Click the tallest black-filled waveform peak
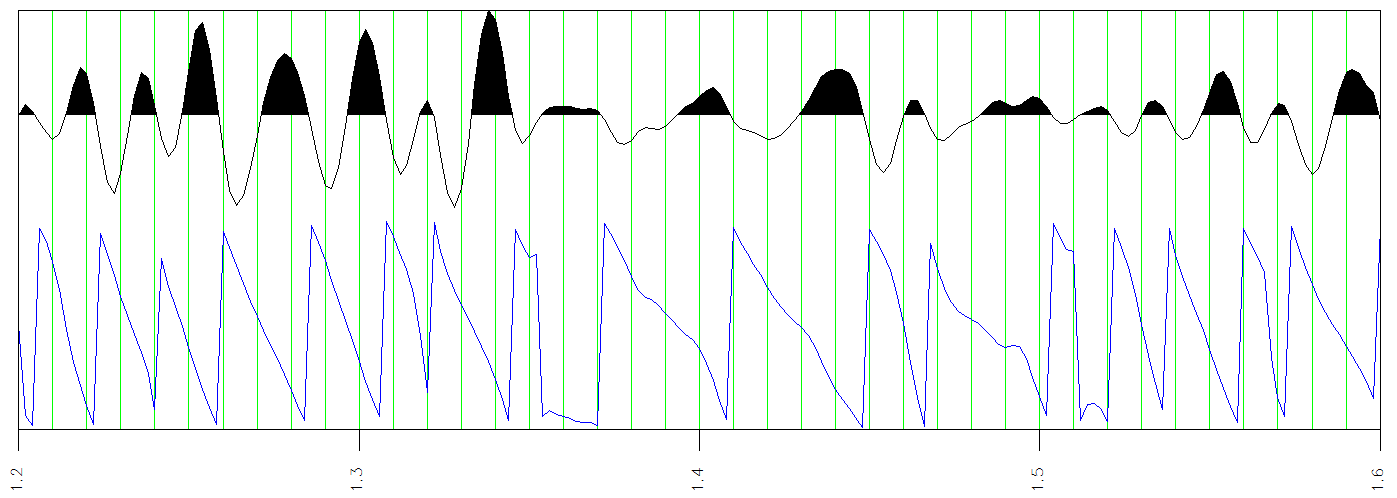The height and width of the screenshot is (498, 1397). (491, 65)
